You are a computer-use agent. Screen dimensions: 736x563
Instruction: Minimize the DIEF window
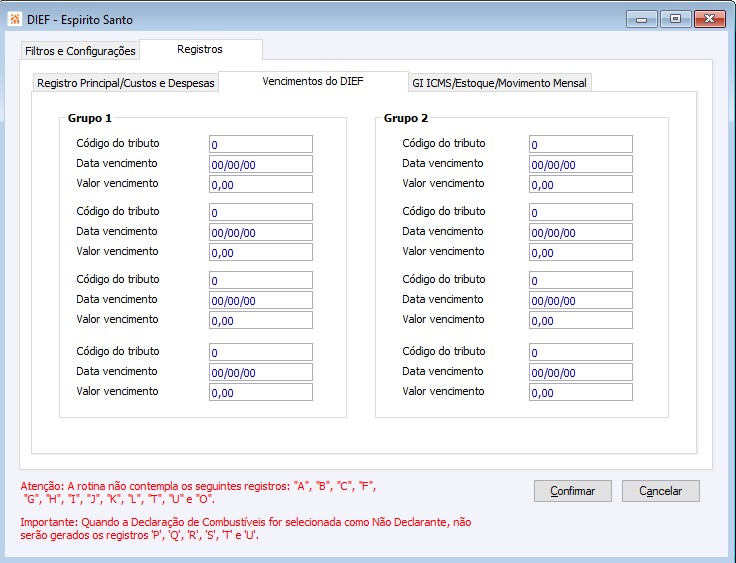642,19
